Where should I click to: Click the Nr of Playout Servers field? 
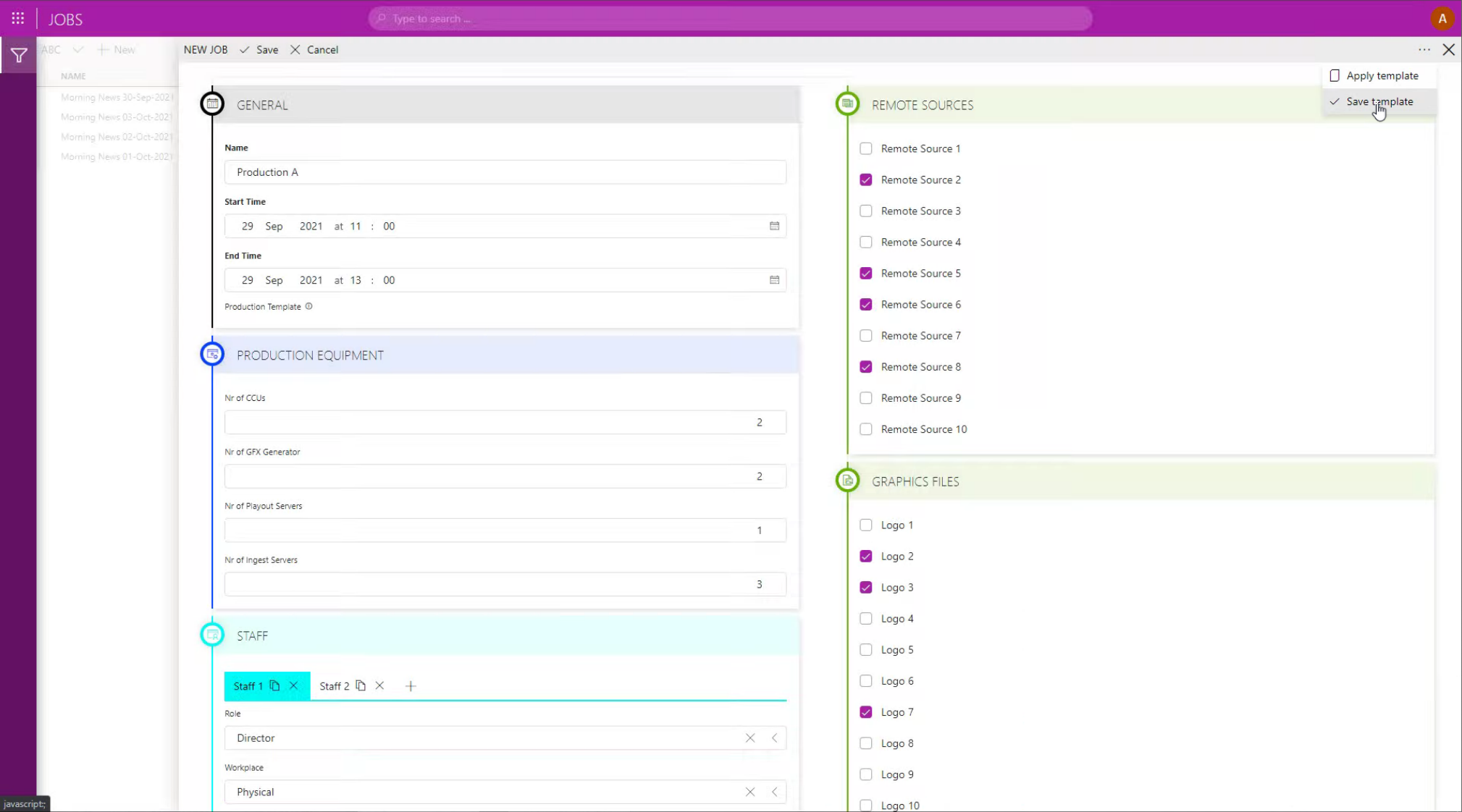coord(505,530)
